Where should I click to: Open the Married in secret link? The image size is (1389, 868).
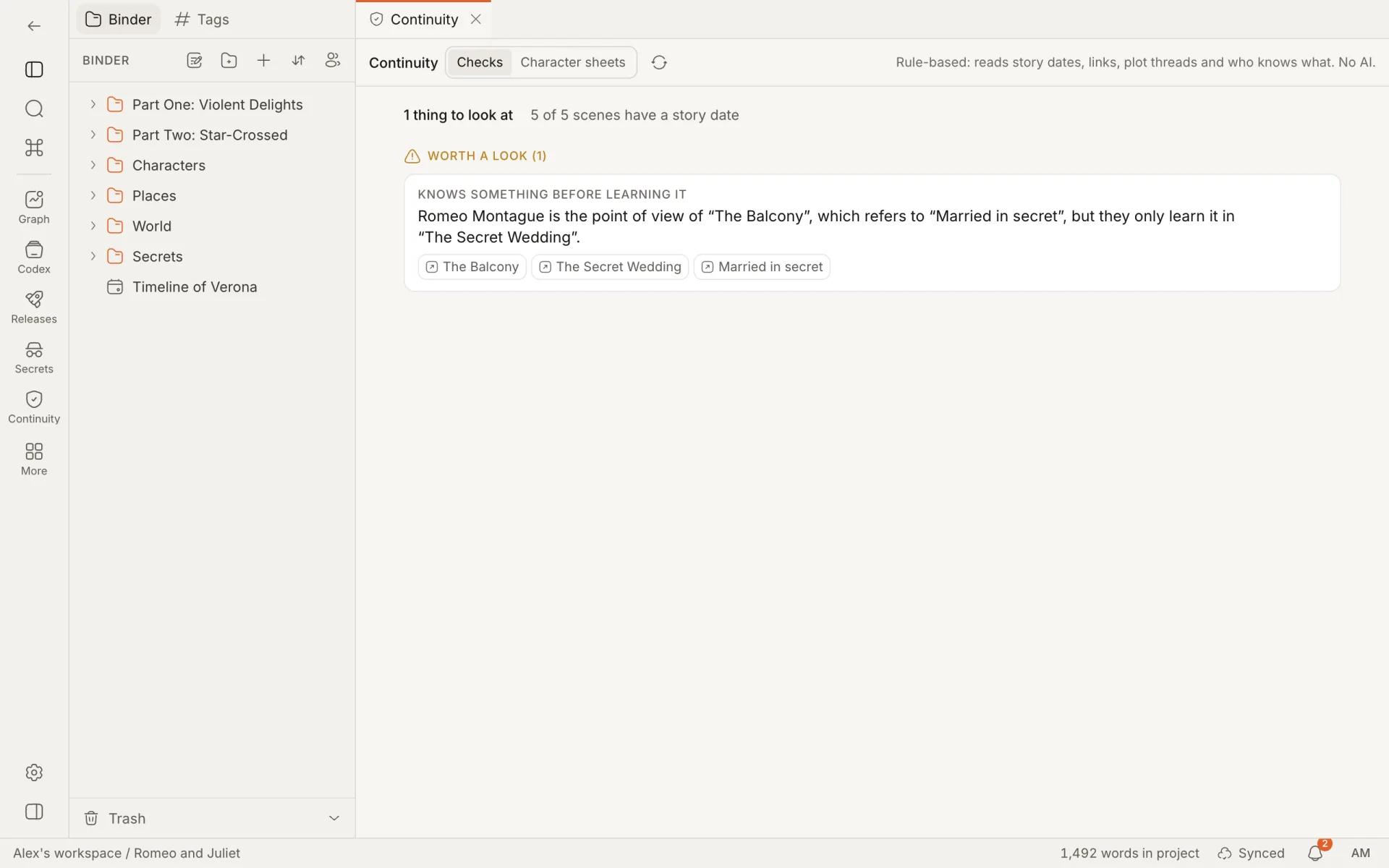pos(762,267)
